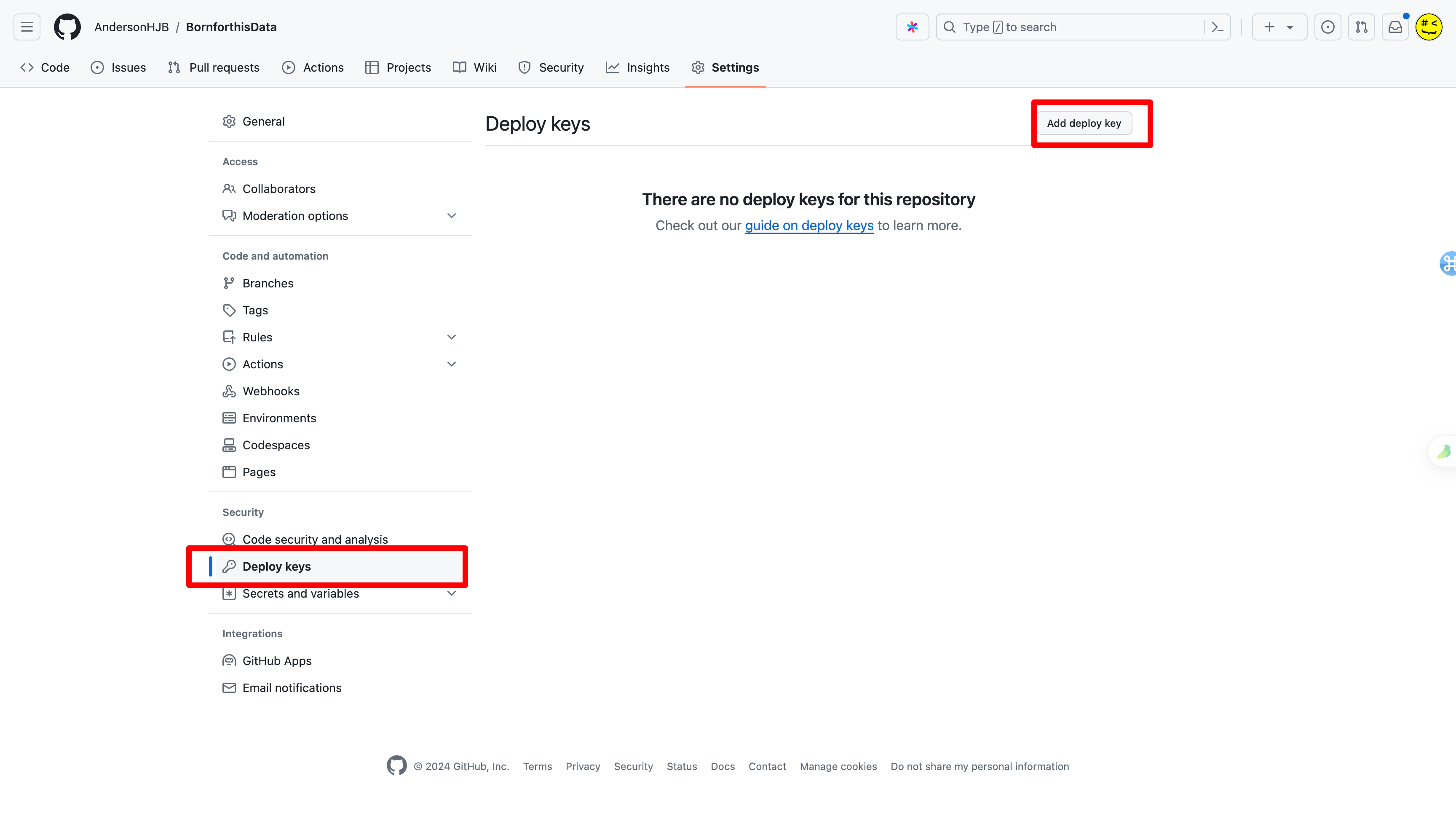
Task: Switch to the Issues tab
Action: tap(118, 67)
